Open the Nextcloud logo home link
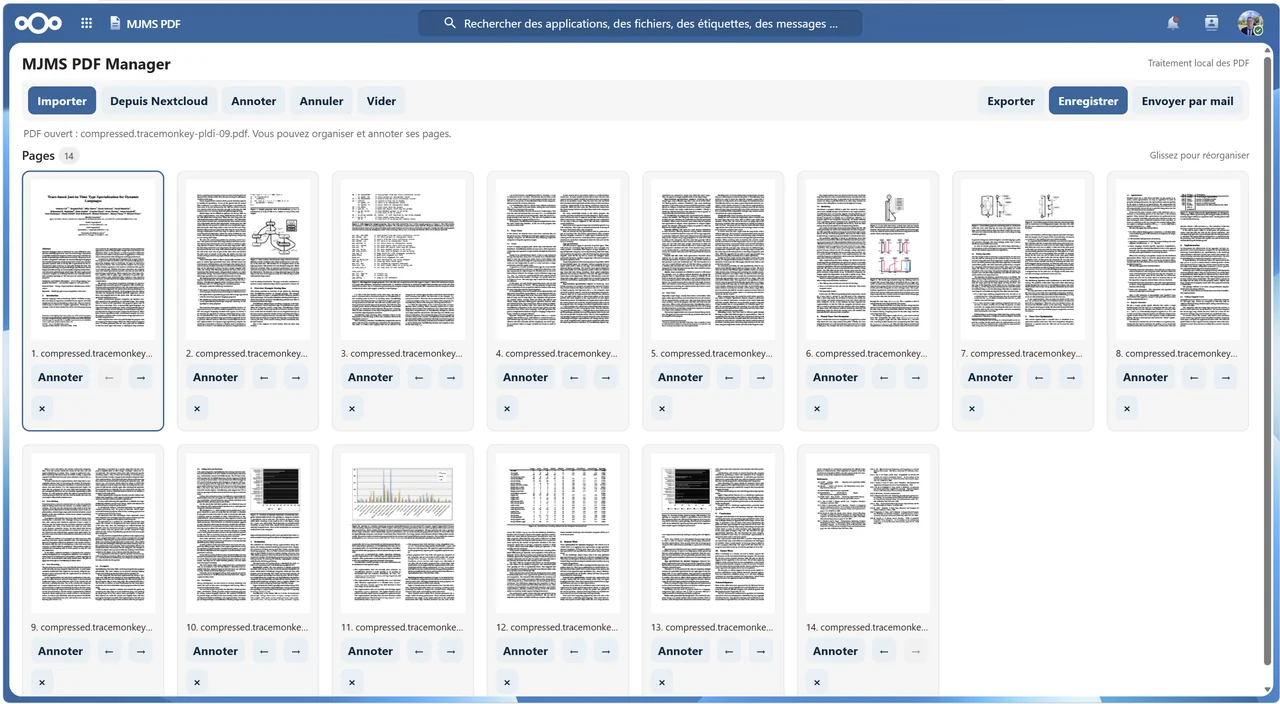 click(x=40, y=23)
